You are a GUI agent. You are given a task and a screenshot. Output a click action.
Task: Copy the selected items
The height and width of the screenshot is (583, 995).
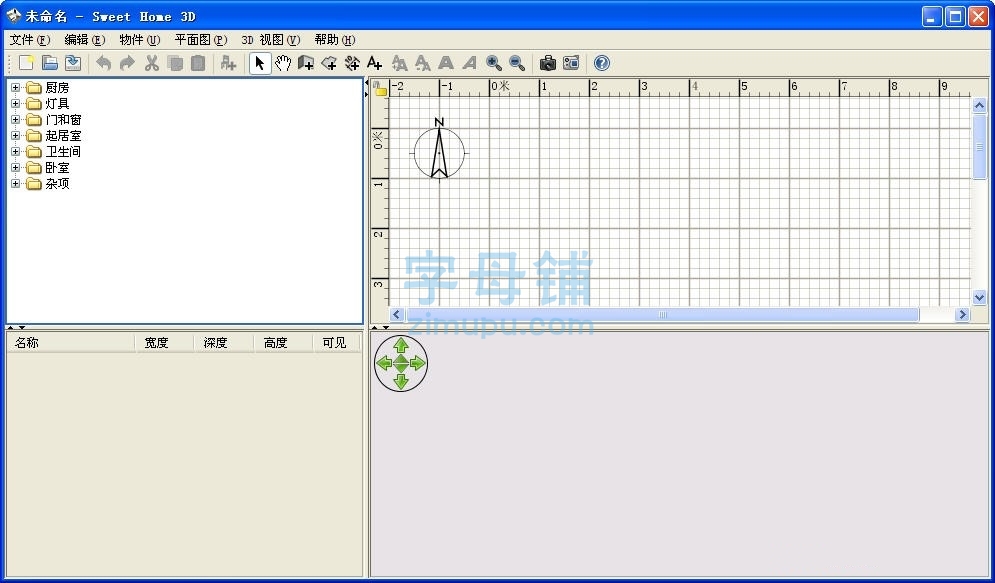coord(175,63)
